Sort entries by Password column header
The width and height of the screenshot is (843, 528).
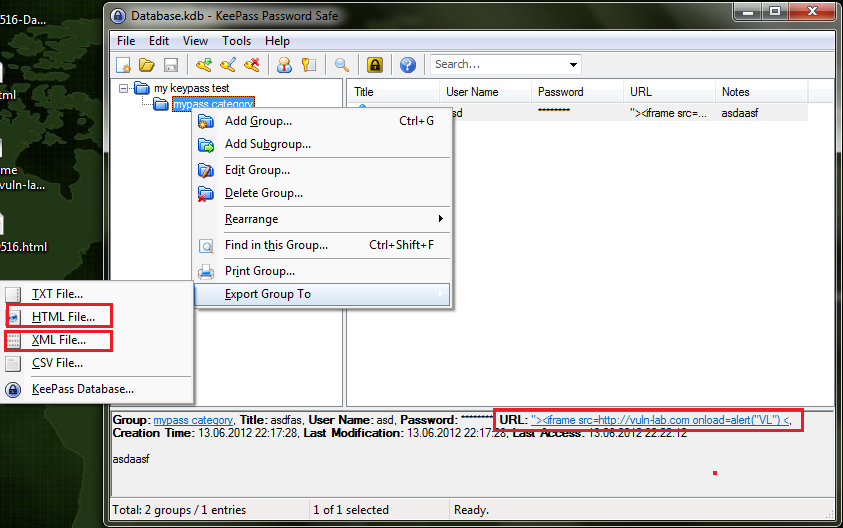pyautogui.click(x=577, y=92)
